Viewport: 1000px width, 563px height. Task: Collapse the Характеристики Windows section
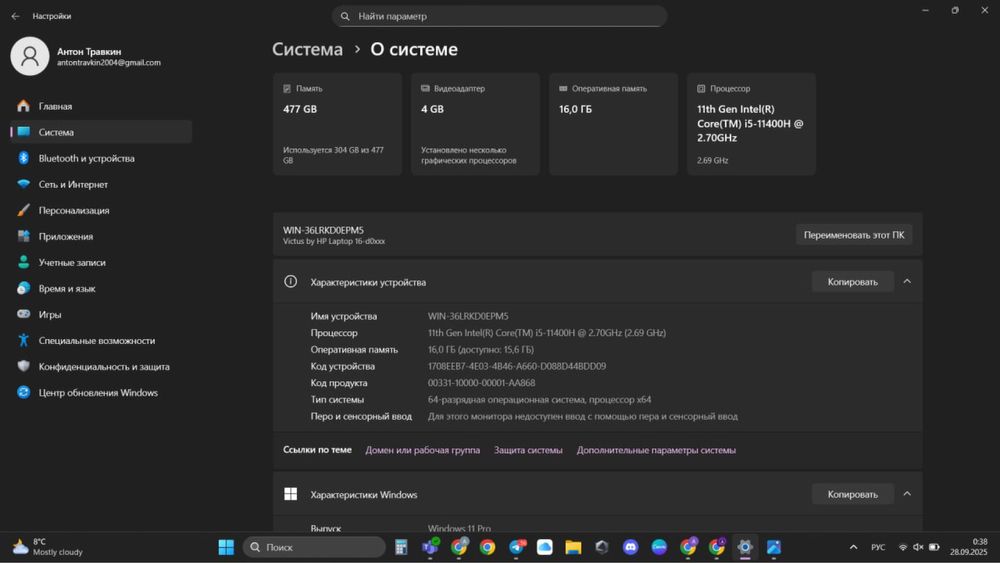pos(907,494)
